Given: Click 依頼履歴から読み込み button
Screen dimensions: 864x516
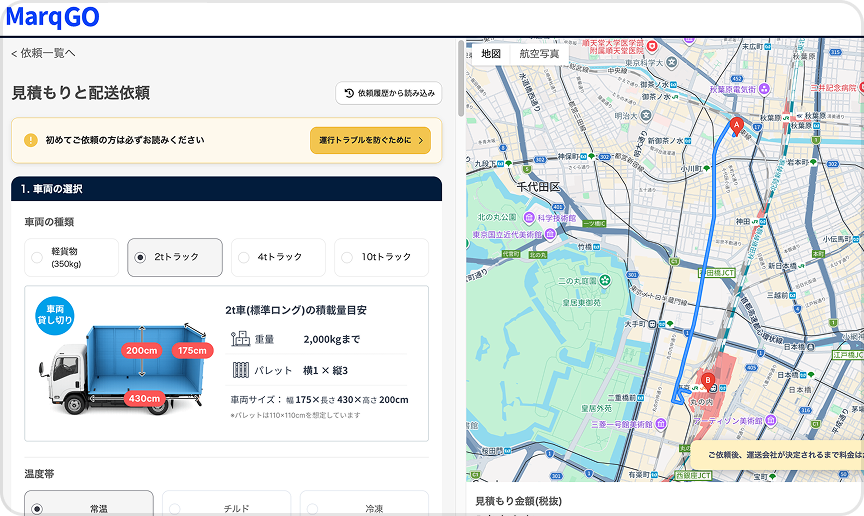Looking at the screenshot, I should pos(388,93).
